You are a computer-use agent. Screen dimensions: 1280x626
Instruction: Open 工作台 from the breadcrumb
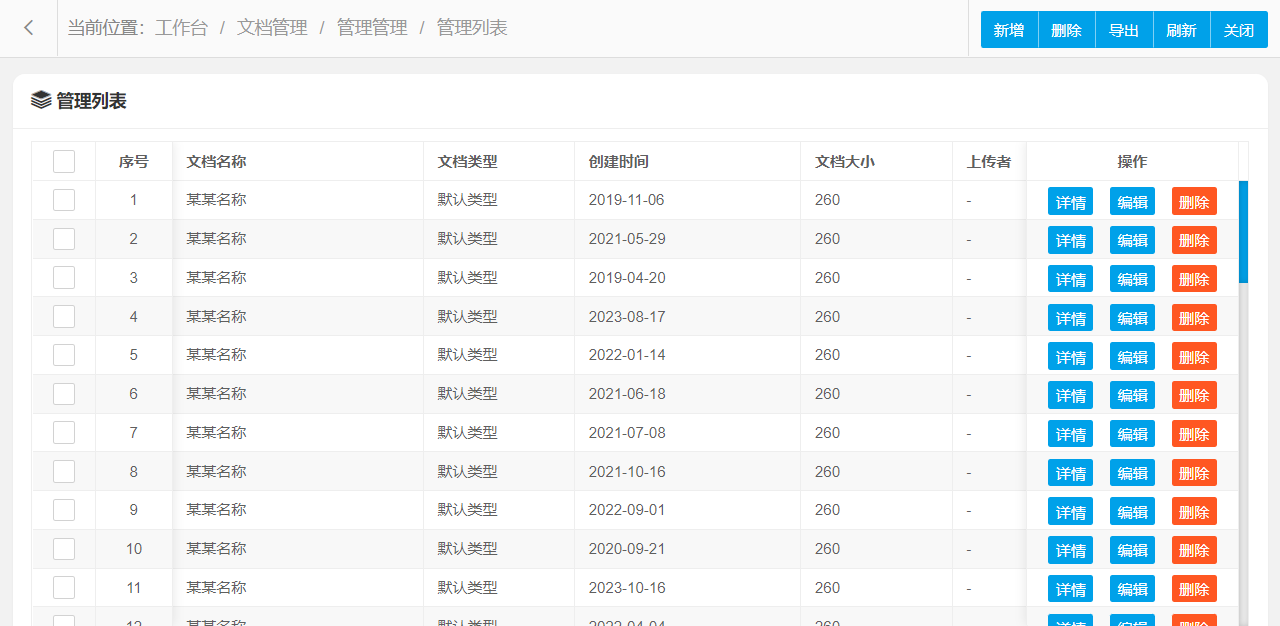pyautogui.click(x=181, y=28)
